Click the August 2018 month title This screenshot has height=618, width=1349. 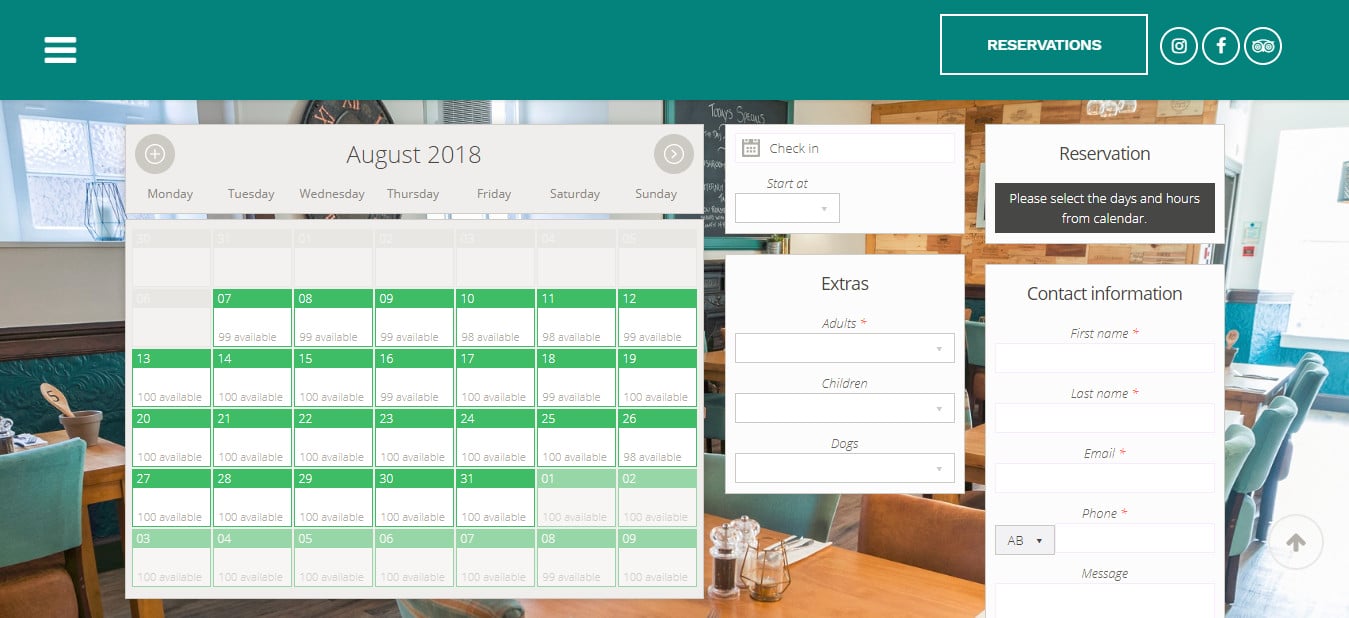(x=414, y=155)
